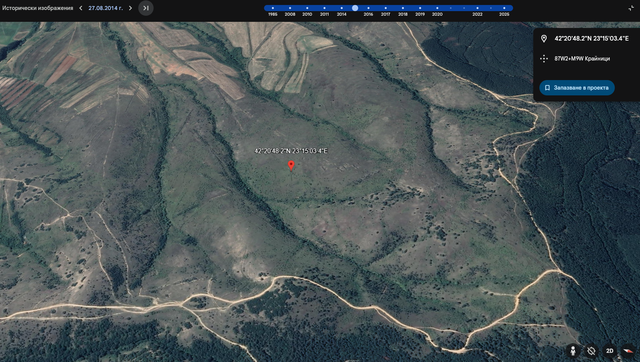Select 2008 on the timeline

pos(290,8)
